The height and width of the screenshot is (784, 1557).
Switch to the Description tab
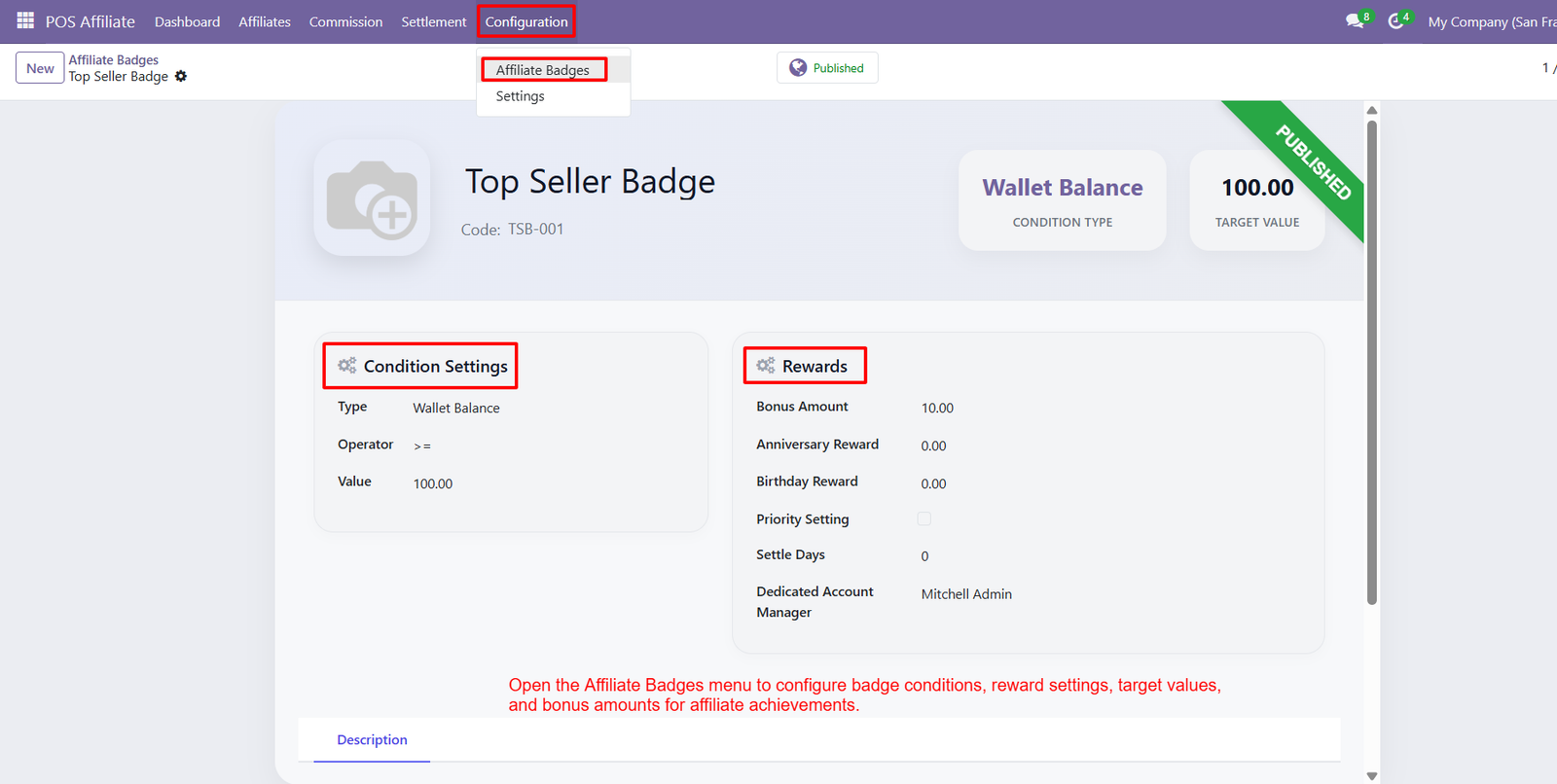(x=372, y=739)
